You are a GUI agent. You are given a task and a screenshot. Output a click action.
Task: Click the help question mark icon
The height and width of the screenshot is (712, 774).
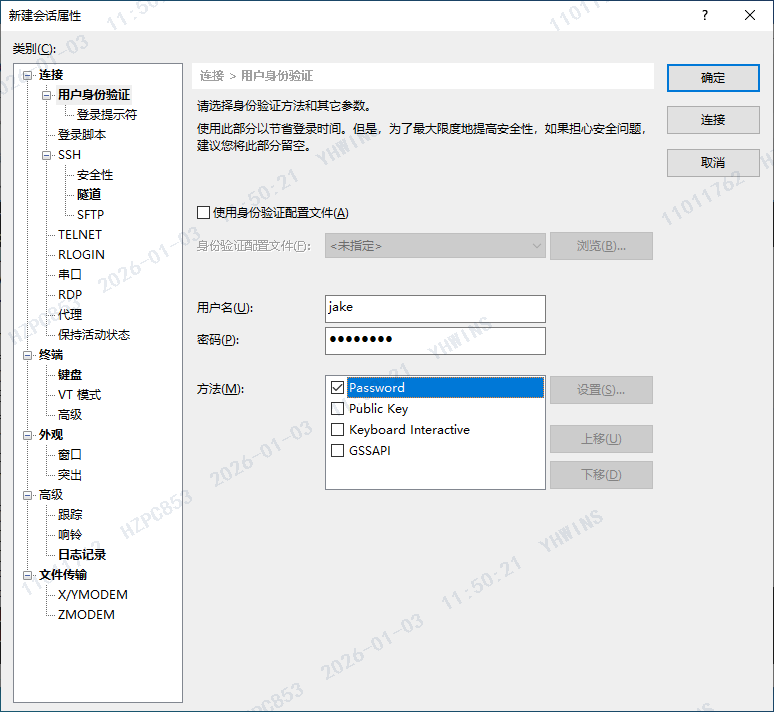coord(704,15)
